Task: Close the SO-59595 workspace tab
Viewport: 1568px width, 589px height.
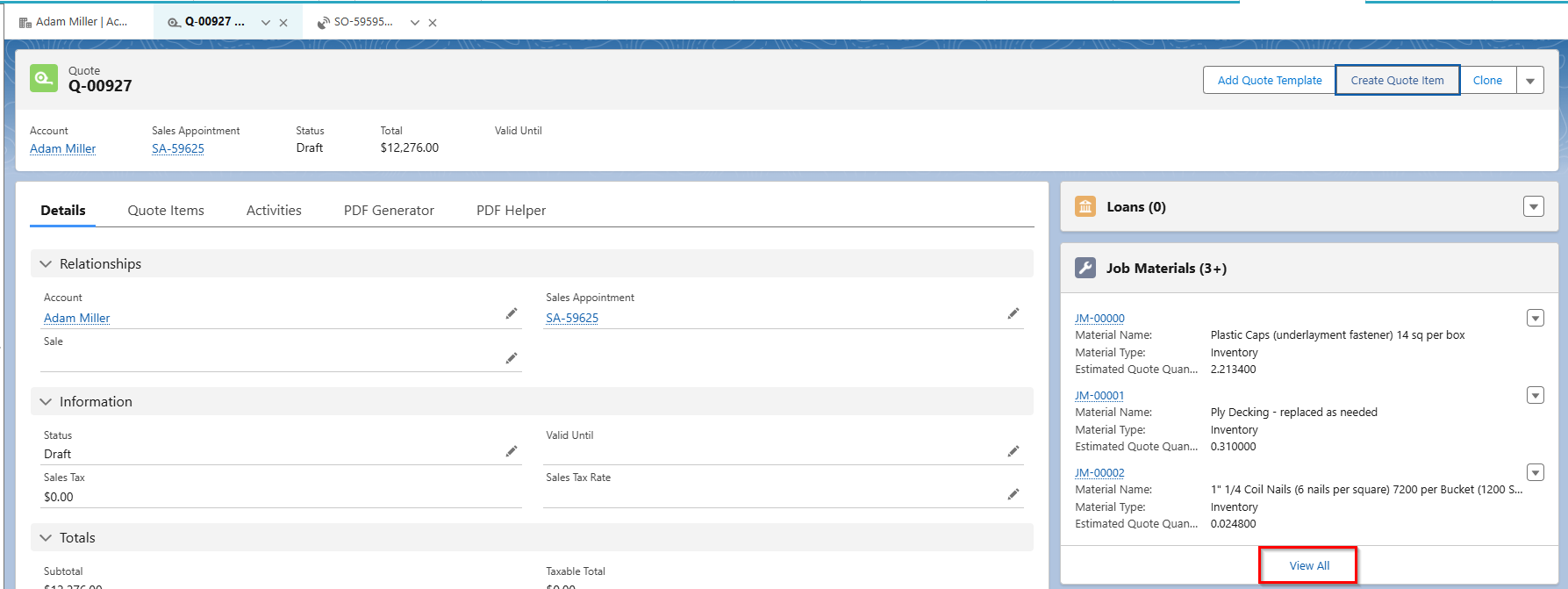Action: (433, 23)
